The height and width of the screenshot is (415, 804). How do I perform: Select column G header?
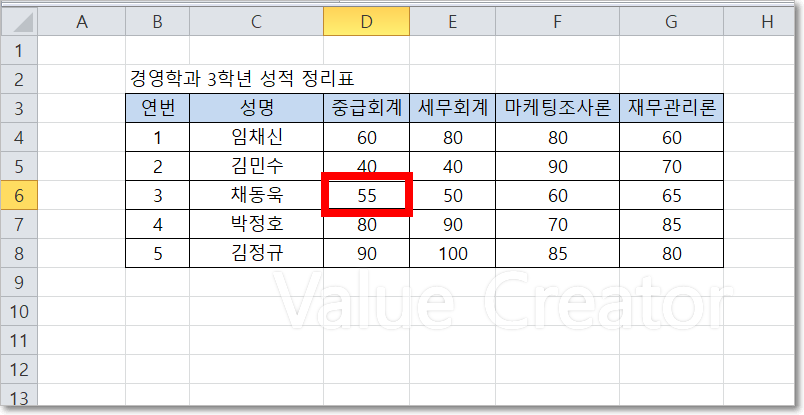[x=671, y=22]
